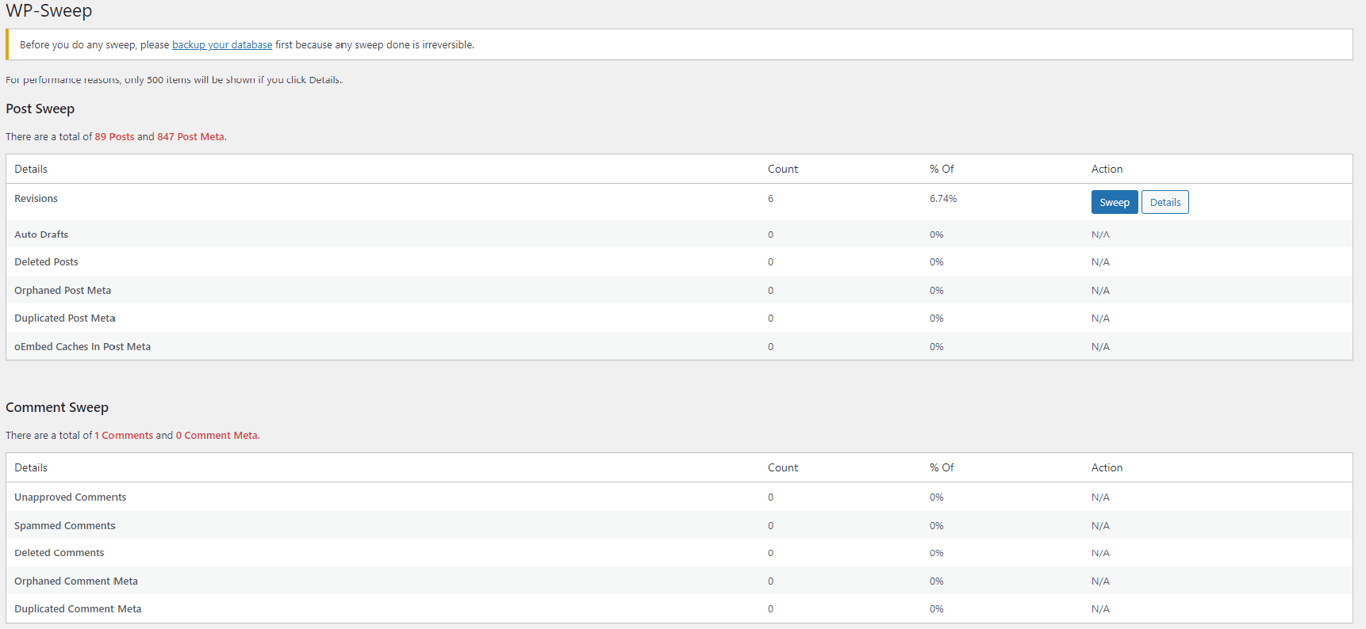
Task: Select the Revisions row label
Action: tap(36, 198)
